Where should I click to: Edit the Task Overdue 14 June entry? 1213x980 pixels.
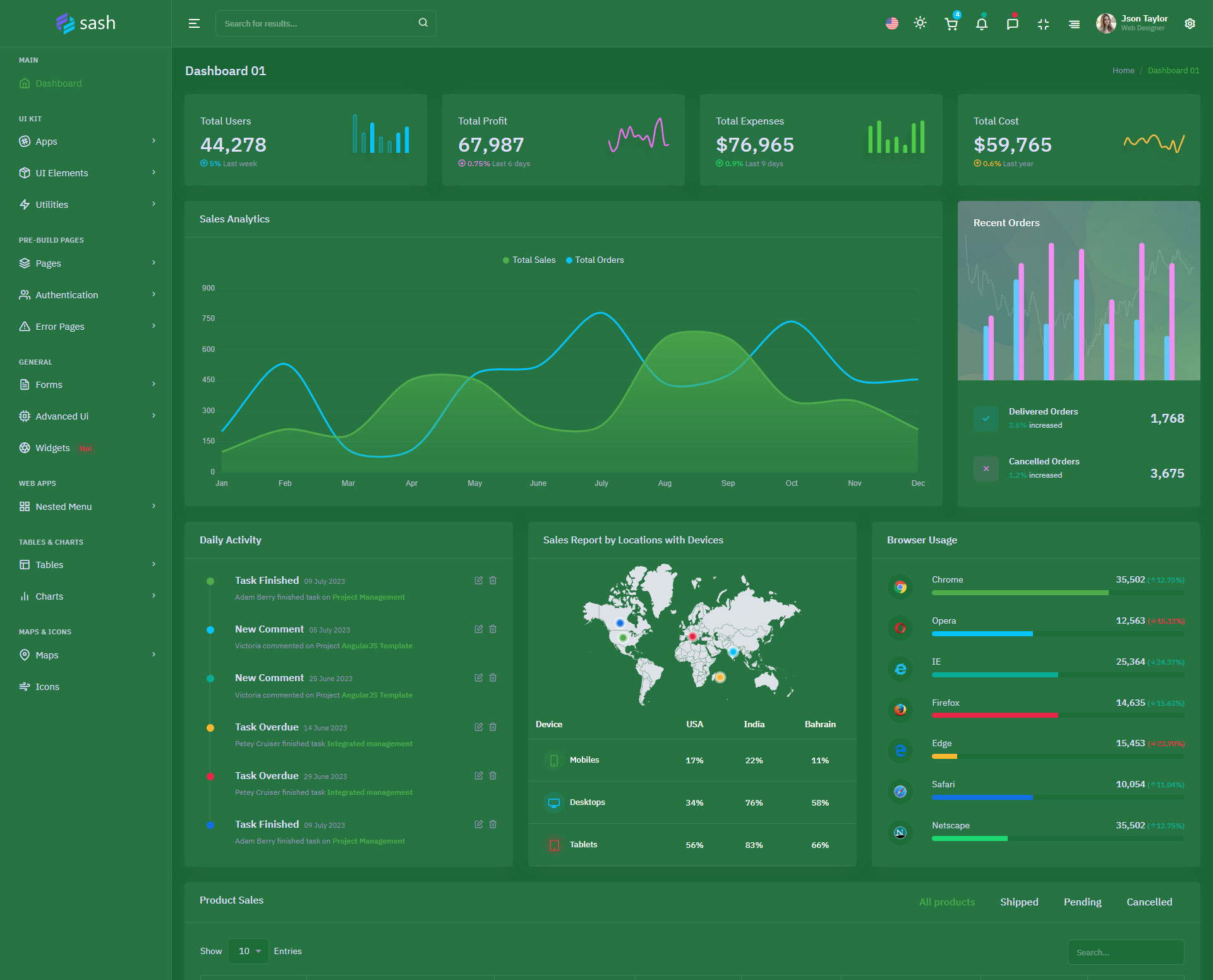[x=478, y=727]
